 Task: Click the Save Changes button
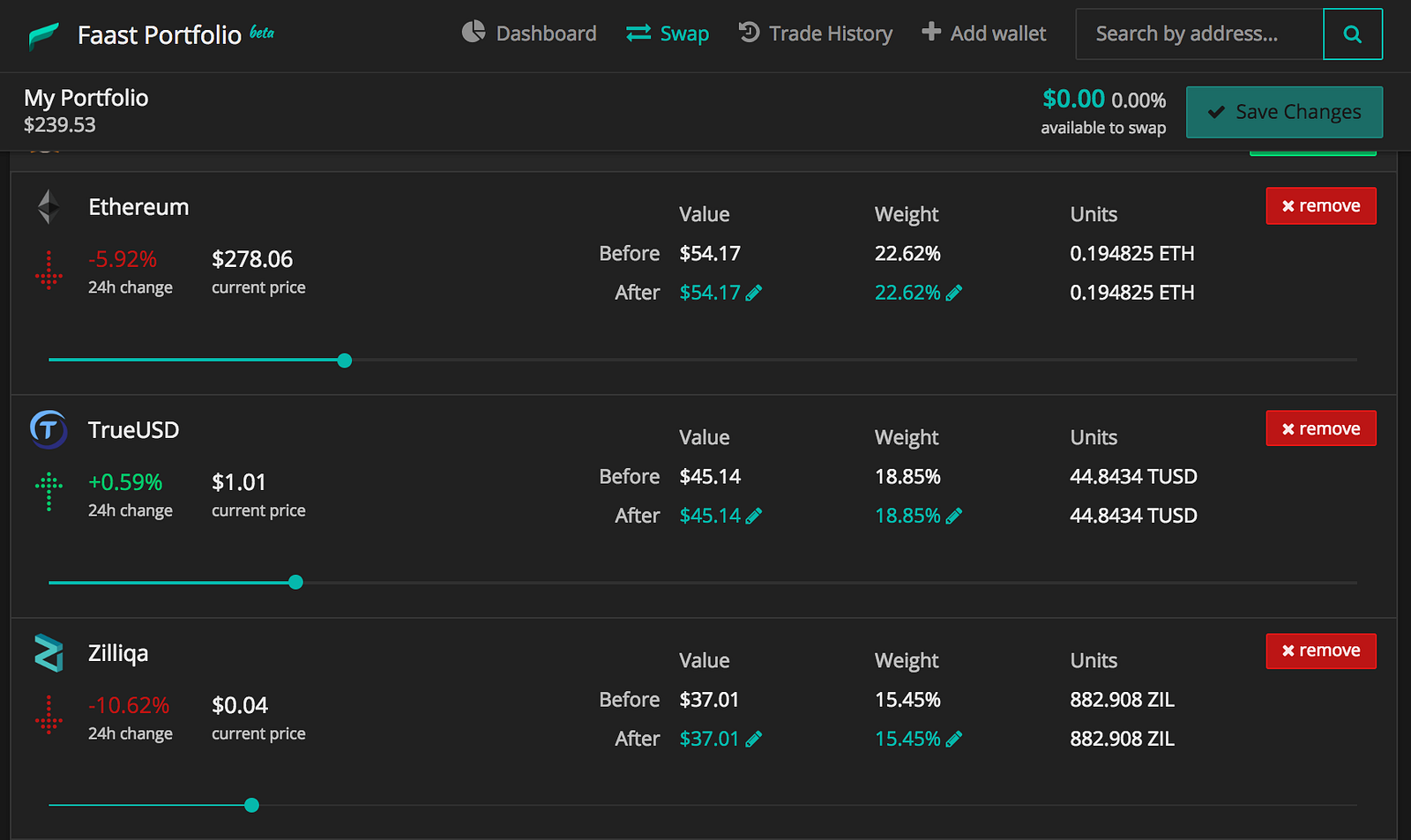1284,112
